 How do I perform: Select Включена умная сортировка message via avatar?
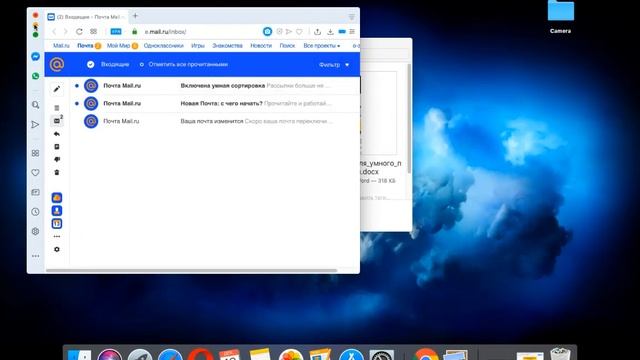[91, 86]
